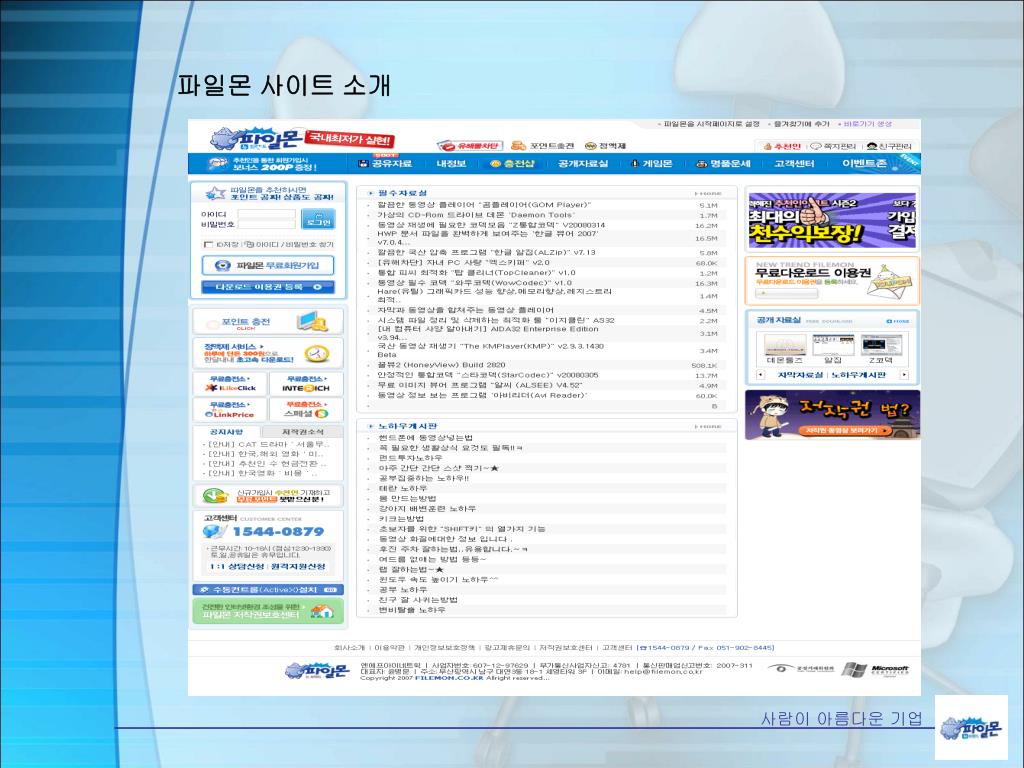Click more link in 필수자료실 header
The height and width of the screenshot is (768, 1024).
pyautogui.click(x=708, y=193)
